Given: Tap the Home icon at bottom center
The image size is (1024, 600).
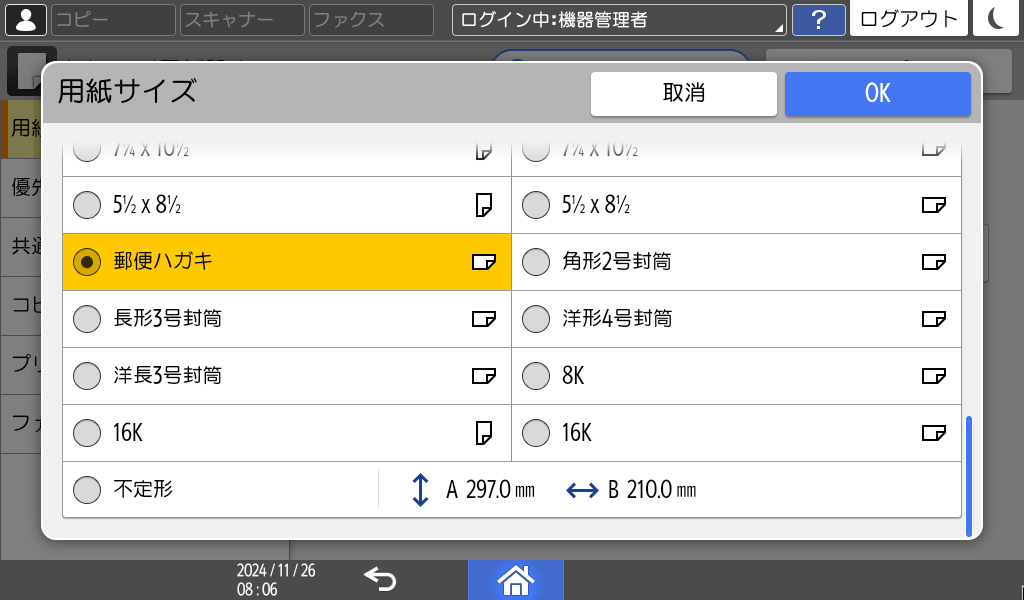Looking at the screenshot, I should point(516,579).
